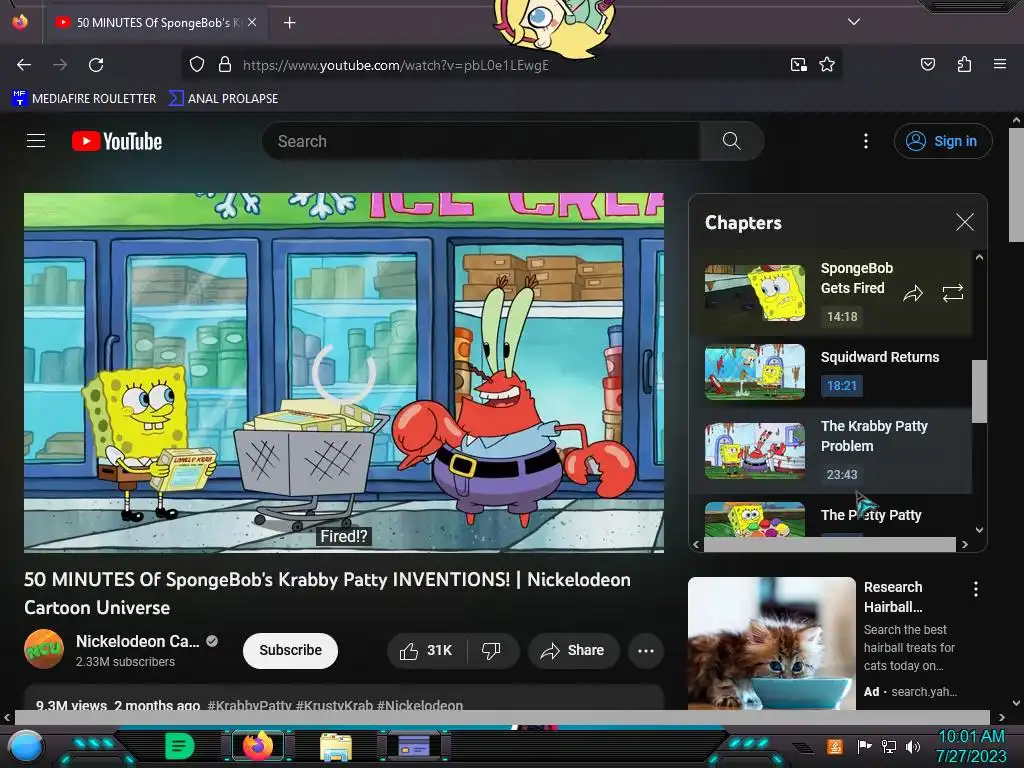This screenshot has height=768, width=1024.
Task: Select the 14:18 chapter timestamp
Action: coord(842,317)
